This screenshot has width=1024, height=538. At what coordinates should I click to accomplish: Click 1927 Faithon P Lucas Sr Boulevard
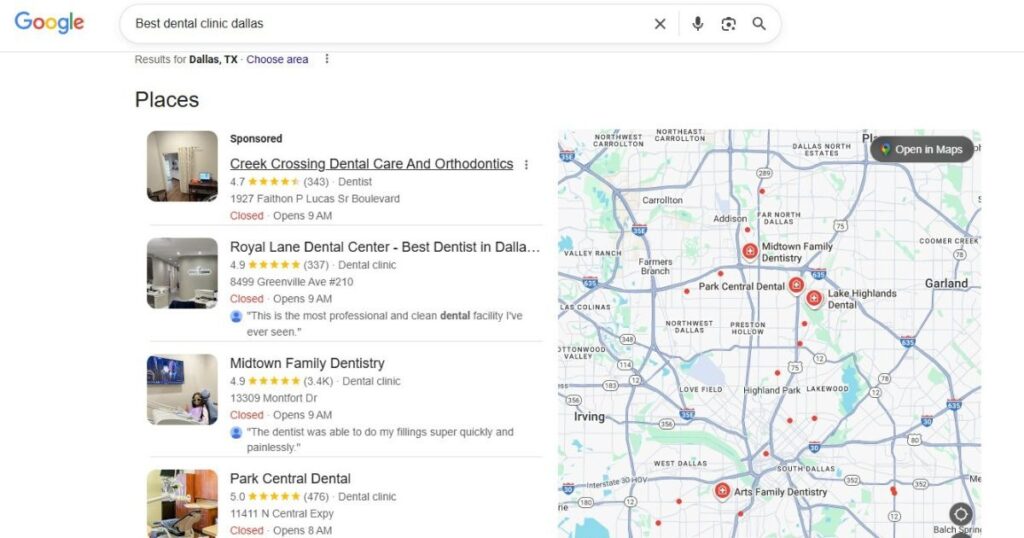click(315, 198)
